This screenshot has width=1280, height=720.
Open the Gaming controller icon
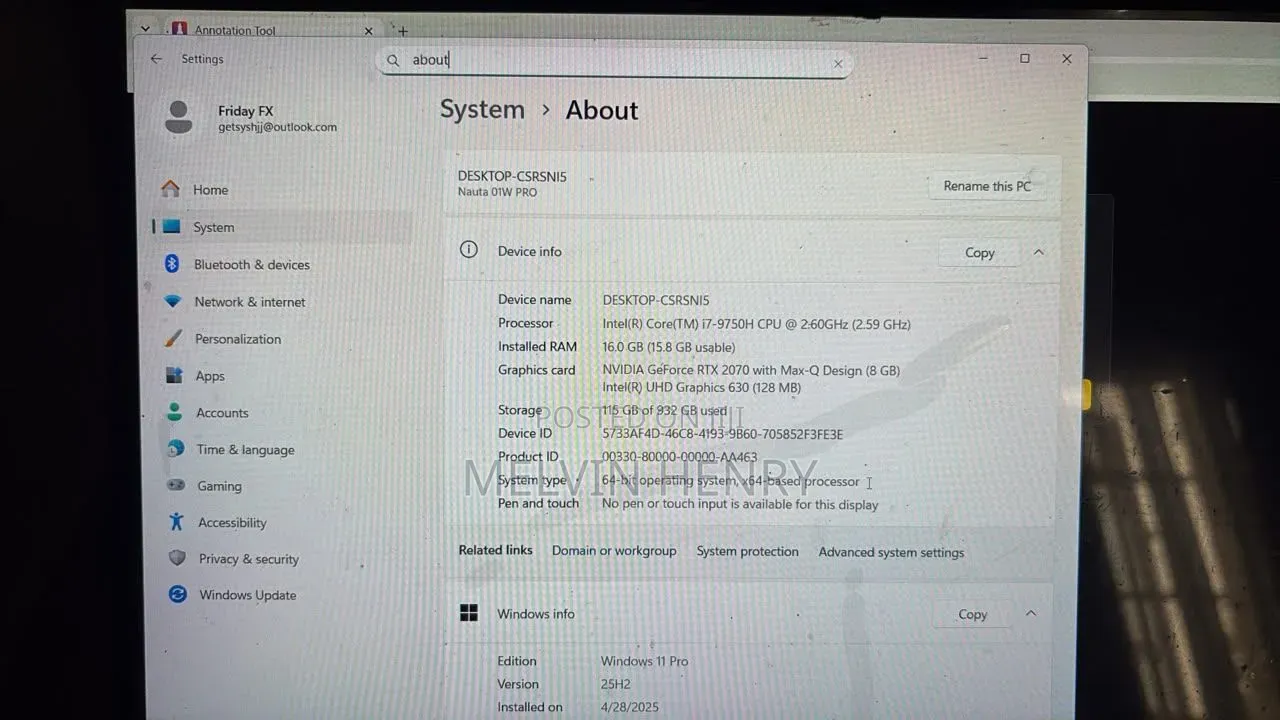point(176,485)
